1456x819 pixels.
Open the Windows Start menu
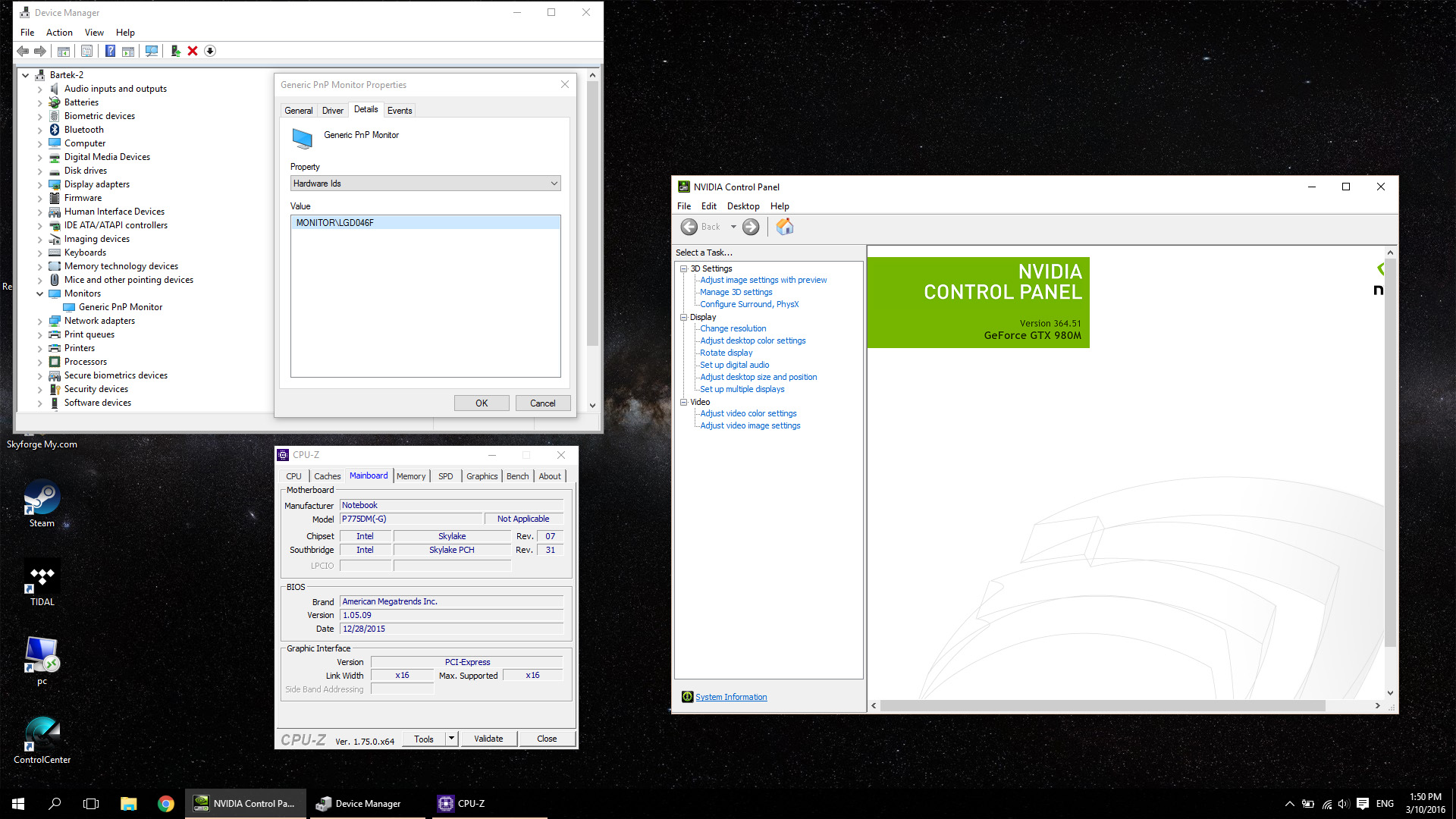pyautogui.click(x=18, y=804)
